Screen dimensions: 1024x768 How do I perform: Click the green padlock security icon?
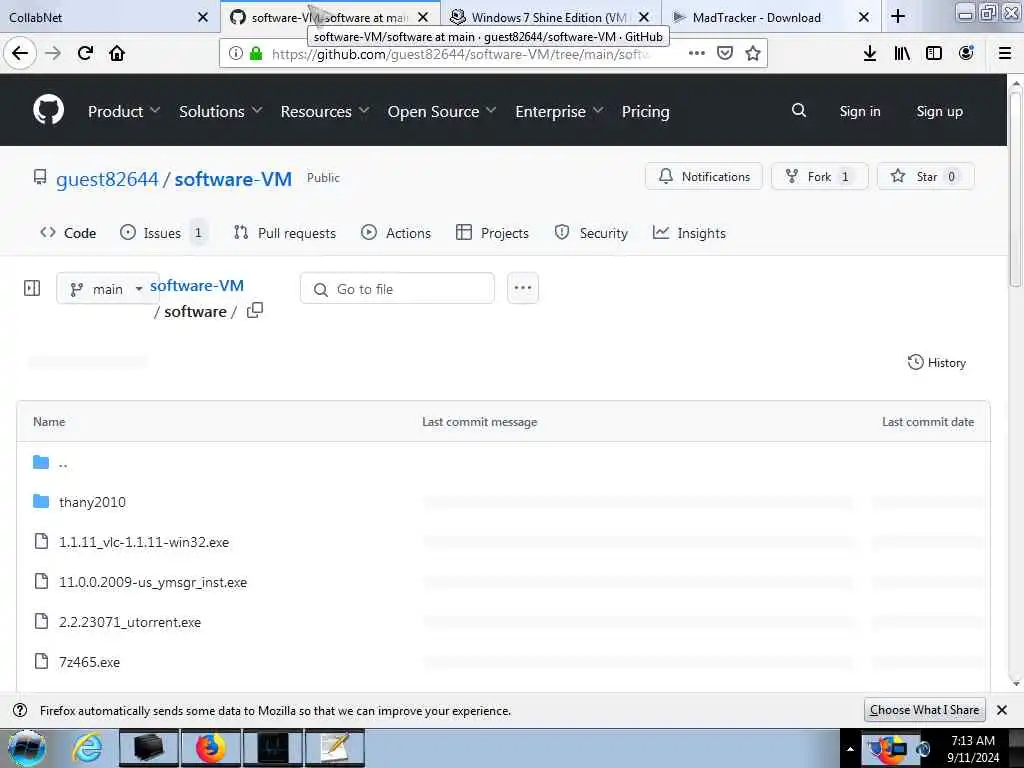click(x=256, y=54)
